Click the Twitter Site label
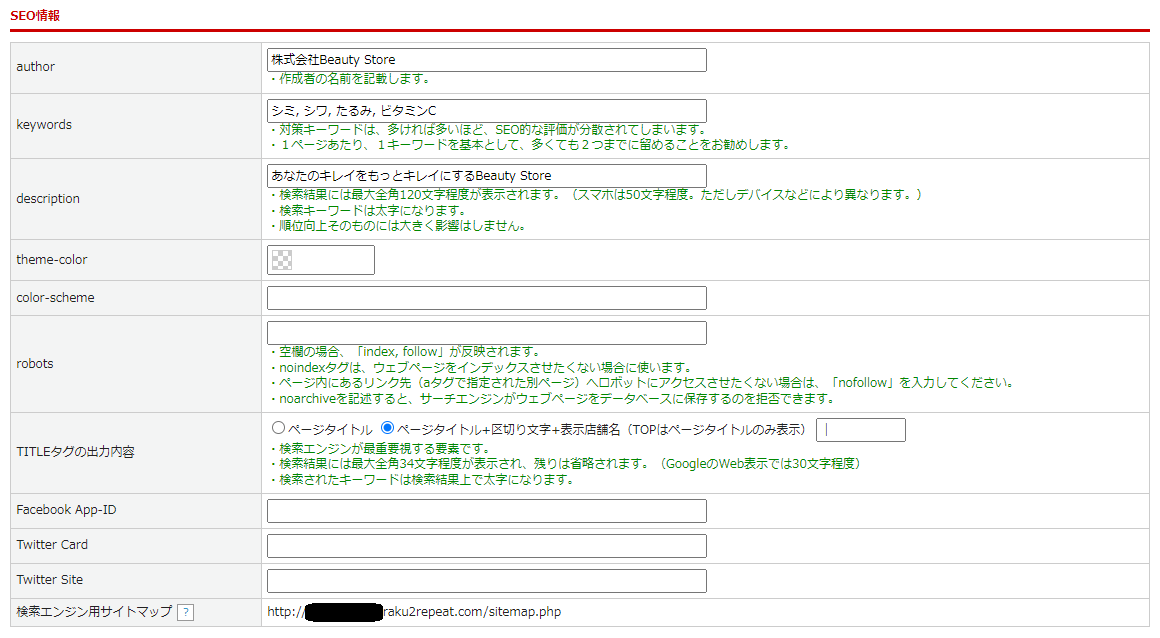 pos(50,580)
